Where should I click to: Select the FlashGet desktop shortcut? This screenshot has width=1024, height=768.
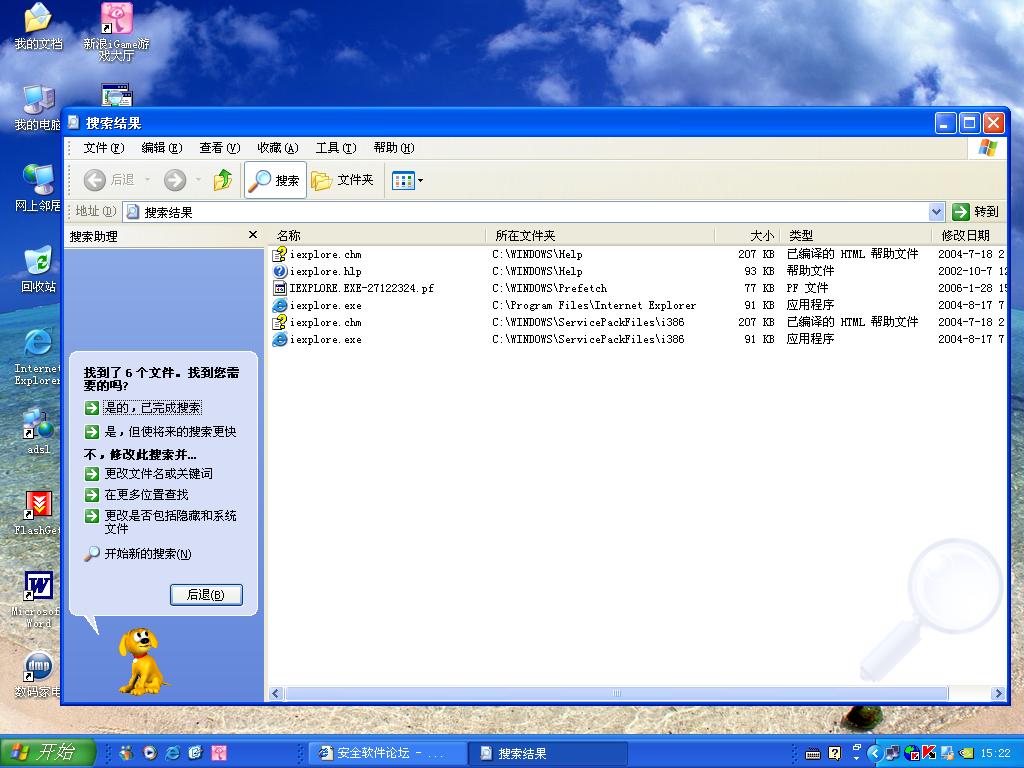coord(38,513)
